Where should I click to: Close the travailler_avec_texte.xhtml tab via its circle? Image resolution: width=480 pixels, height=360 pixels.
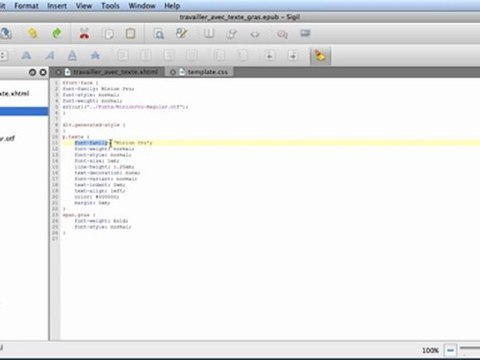click(58, 72)
